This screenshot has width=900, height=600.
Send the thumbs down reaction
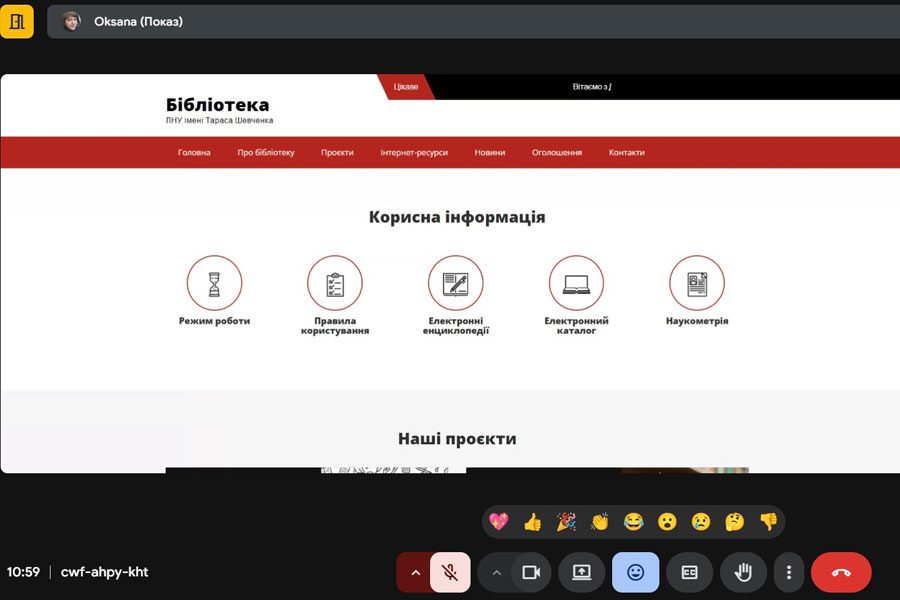pos(768,521)
